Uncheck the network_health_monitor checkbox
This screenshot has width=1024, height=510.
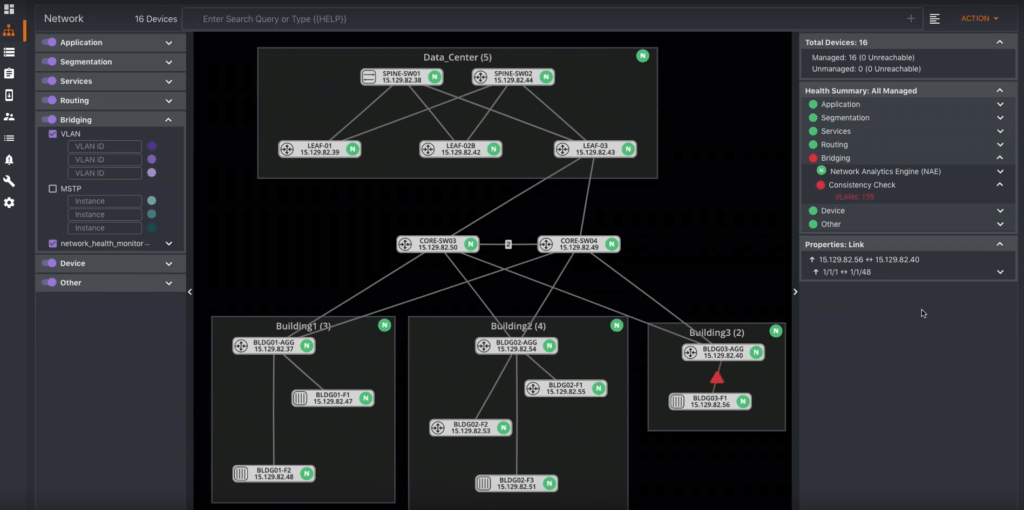tap(53, 244)
